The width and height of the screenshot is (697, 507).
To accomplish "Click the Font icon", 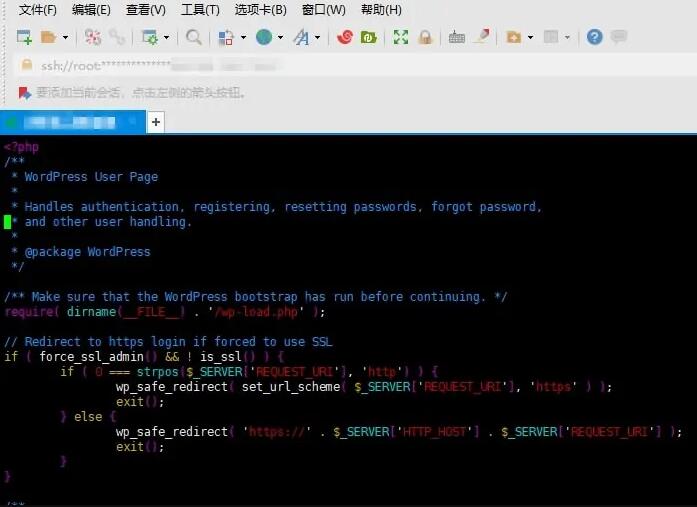I will coord(301,37).
